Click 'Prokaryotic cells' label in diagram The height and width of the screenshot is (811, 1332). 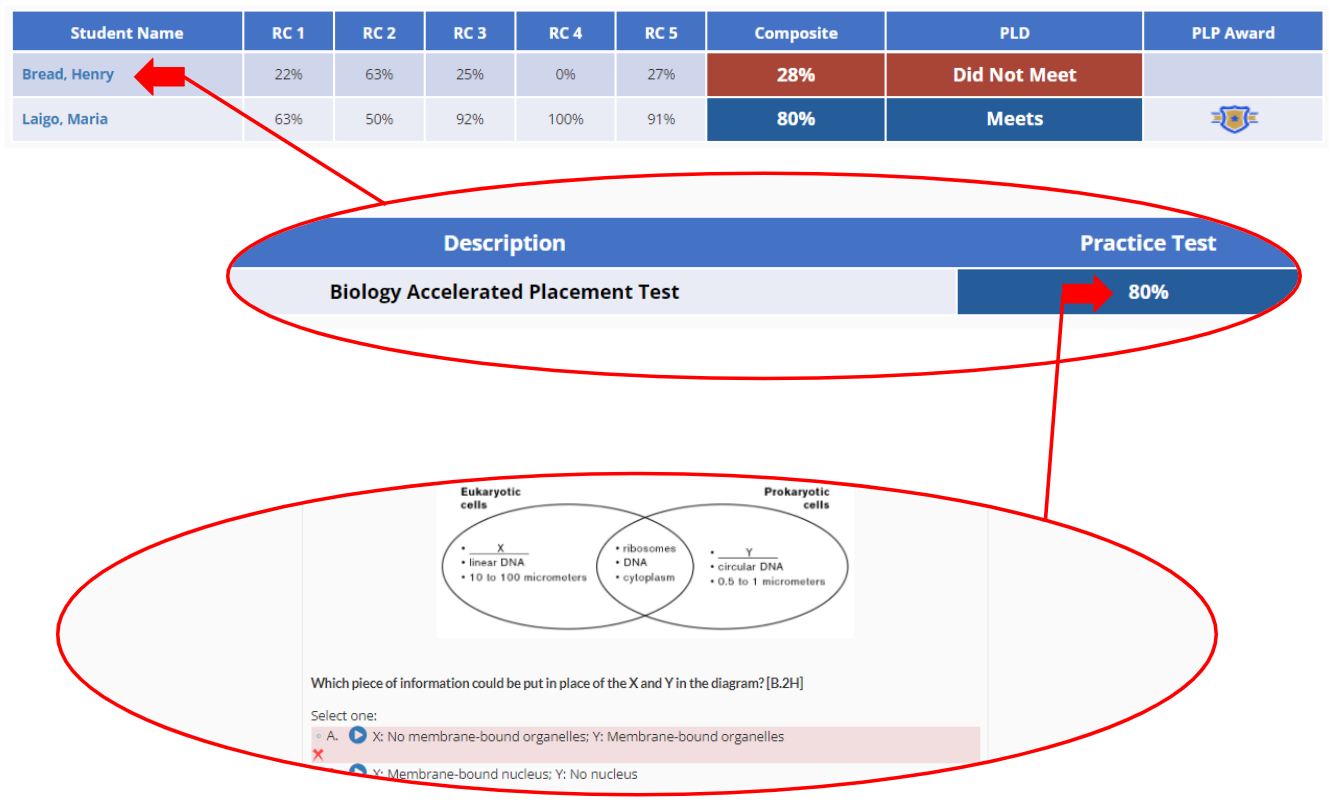797,498
